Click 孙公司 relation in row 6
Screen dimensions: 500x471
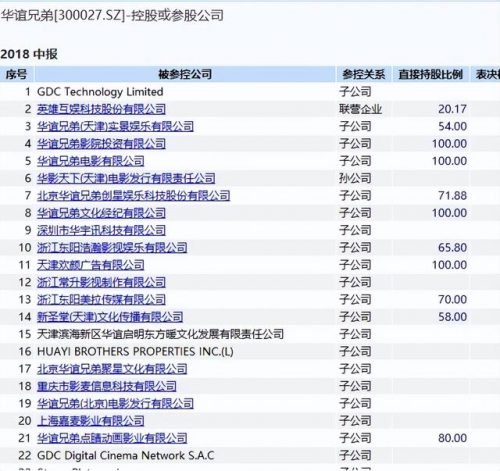click(355, 178)
